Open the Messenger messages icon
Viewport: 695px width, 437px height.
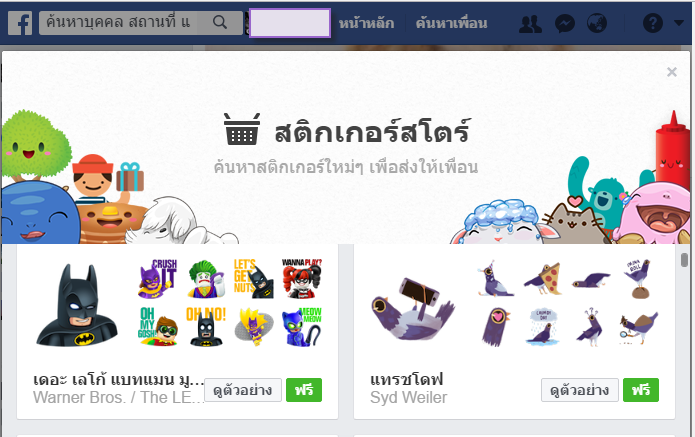tap(565, 23)
